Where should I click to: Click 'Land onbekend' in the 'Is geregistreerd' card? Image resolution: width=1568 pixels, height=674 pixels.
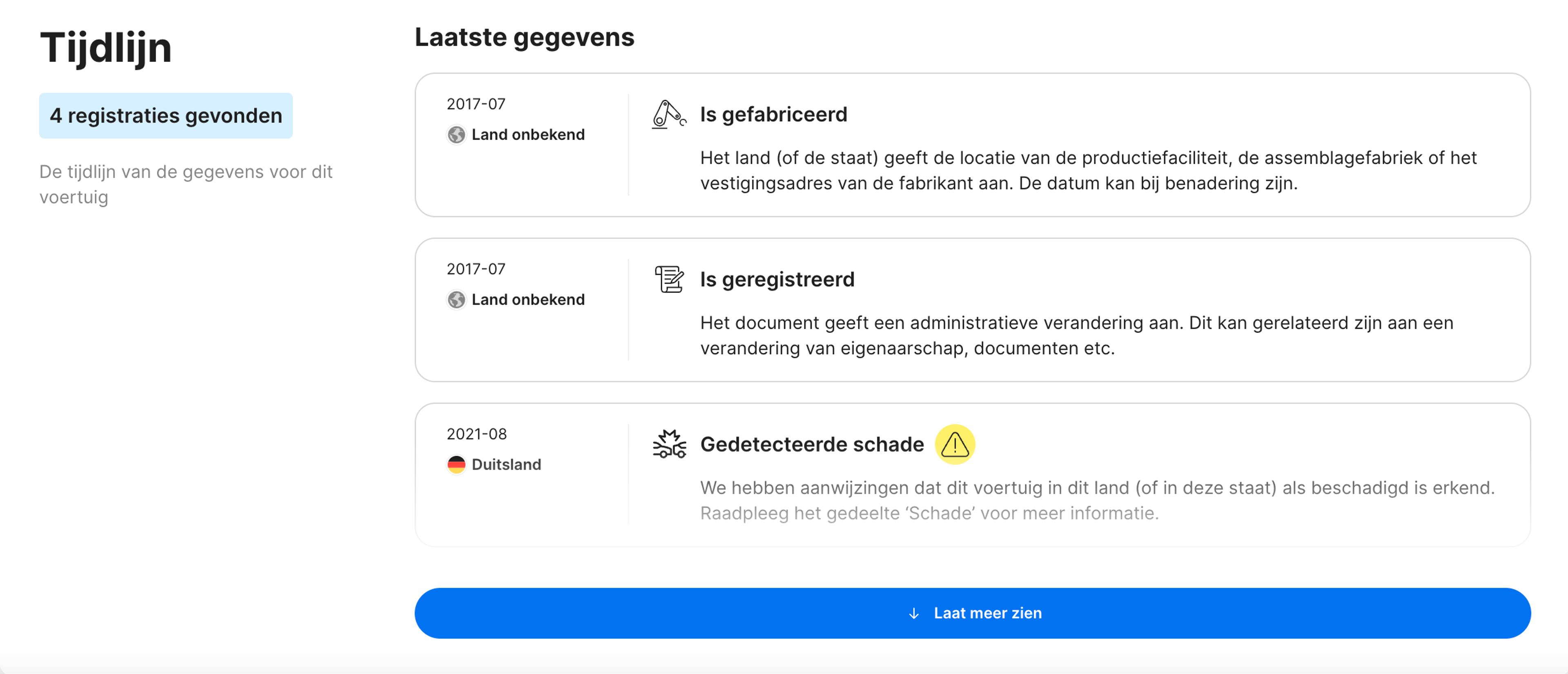(x=528, y=299)
